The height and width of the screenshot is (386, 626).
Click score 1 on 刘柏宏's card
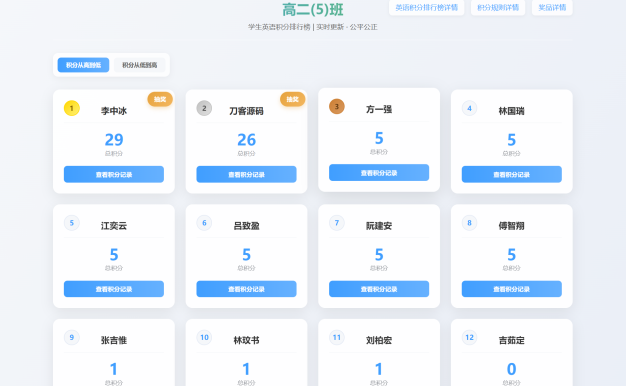pos(379,369)
